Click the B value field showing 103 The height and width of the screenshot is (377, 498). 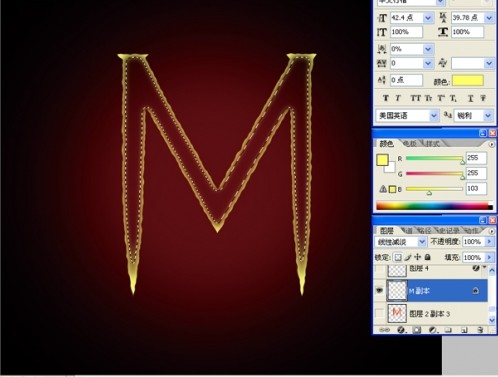pos(476,189)
